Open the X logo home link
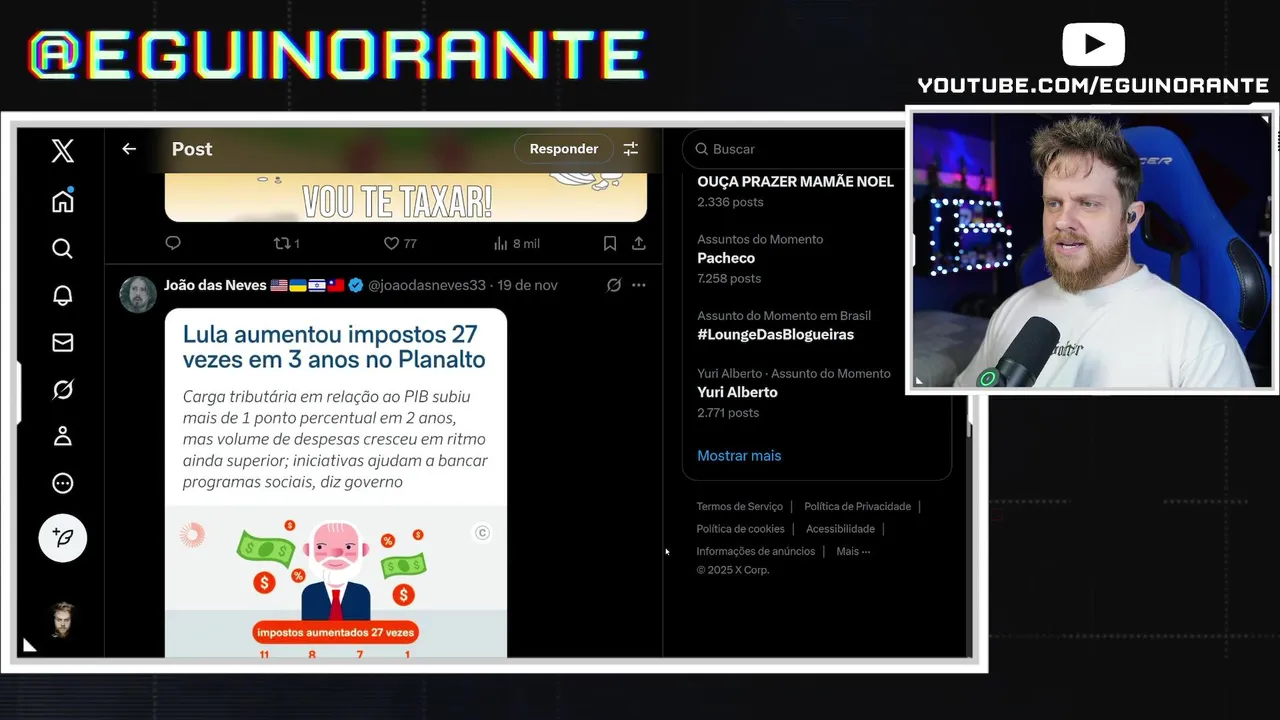The image size is (1280, 720). pyautogui.click(x=63, y=151)
